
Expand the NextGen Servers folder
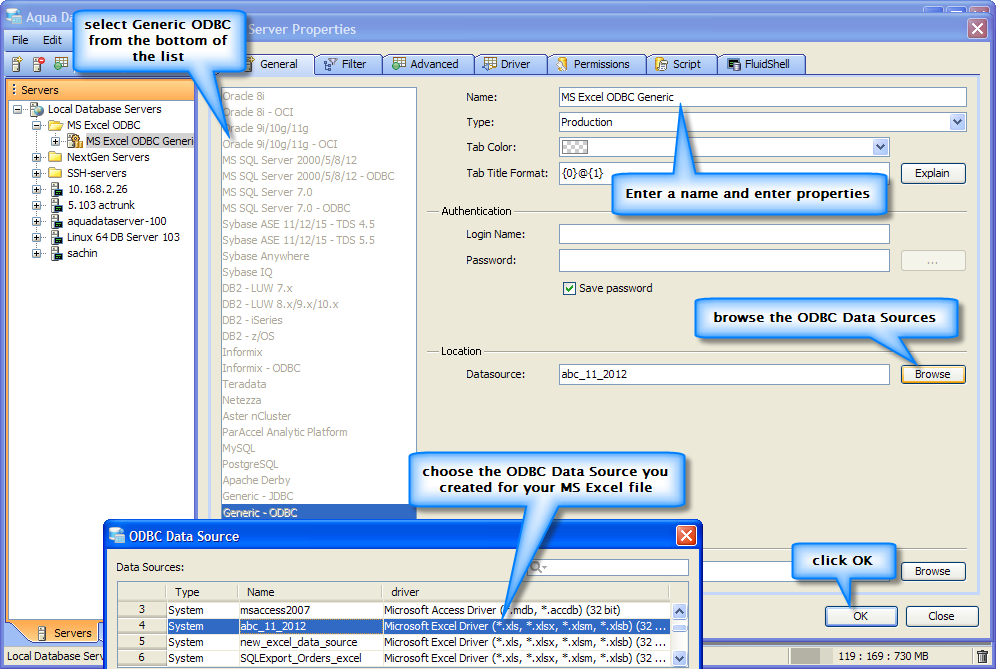[x=37, y=157]
